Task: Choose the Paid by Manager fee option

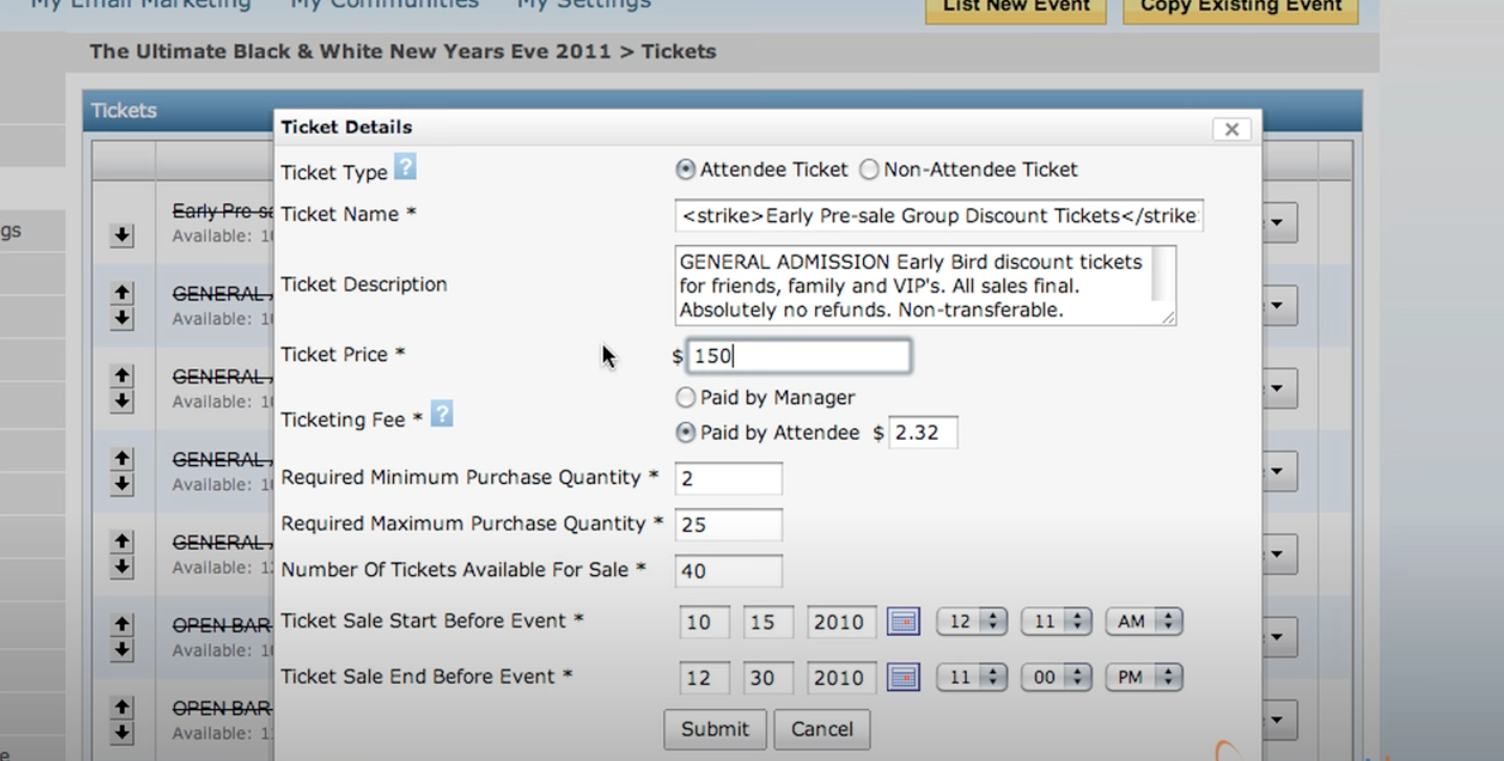Action: pos(685,398)
